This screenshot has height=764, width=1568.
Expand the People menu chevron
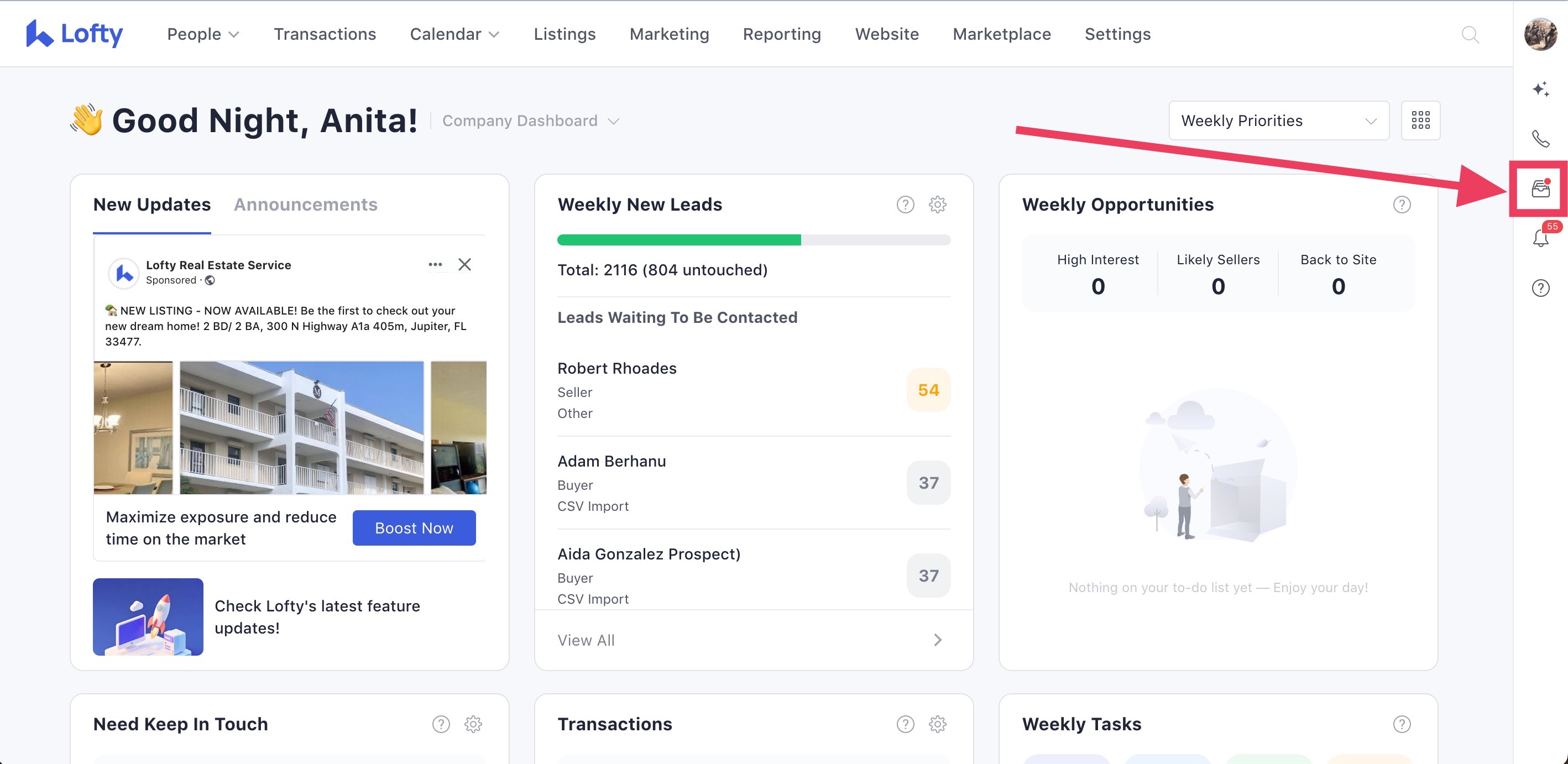234,35
